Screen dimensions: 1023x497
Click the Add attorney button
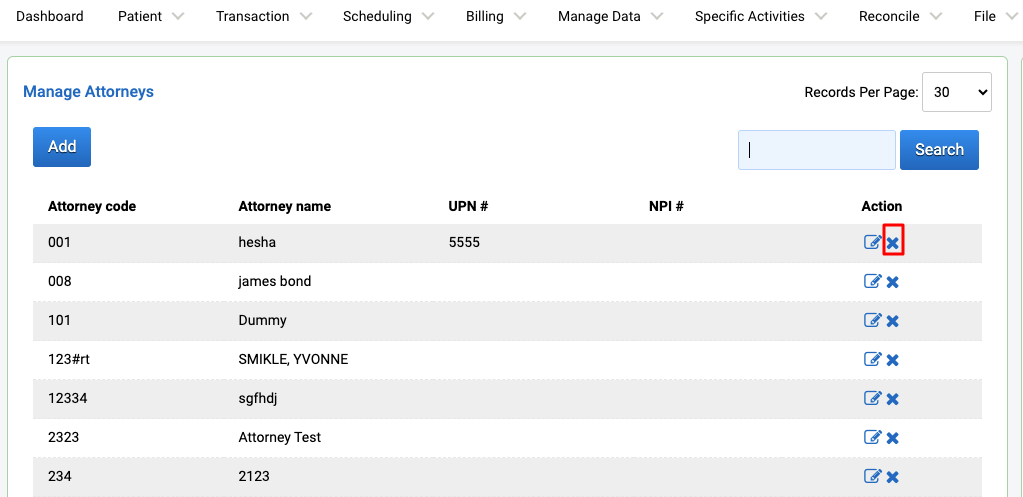click(x=62, y=147)
